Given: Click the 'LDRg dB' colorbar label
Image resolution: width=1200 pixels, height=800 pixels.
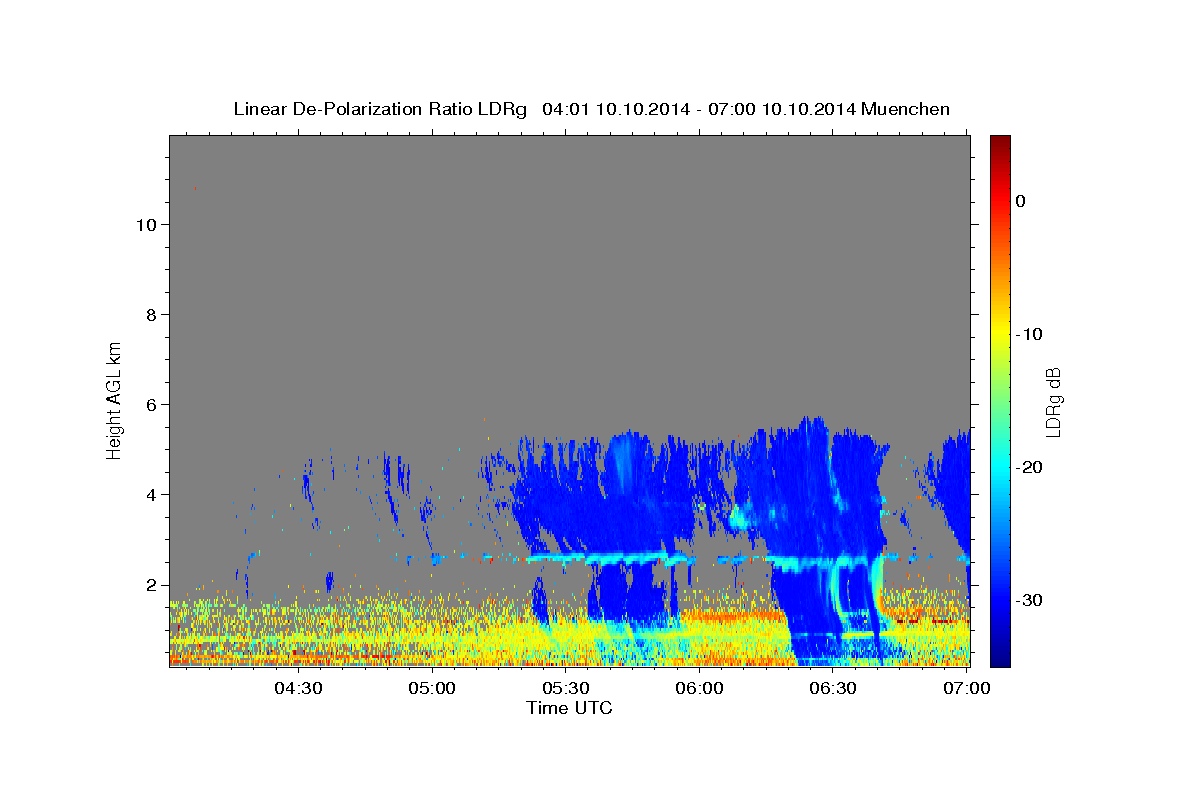Looking at the screenshot, I should pyautogui.click(x=1053, y=401).
